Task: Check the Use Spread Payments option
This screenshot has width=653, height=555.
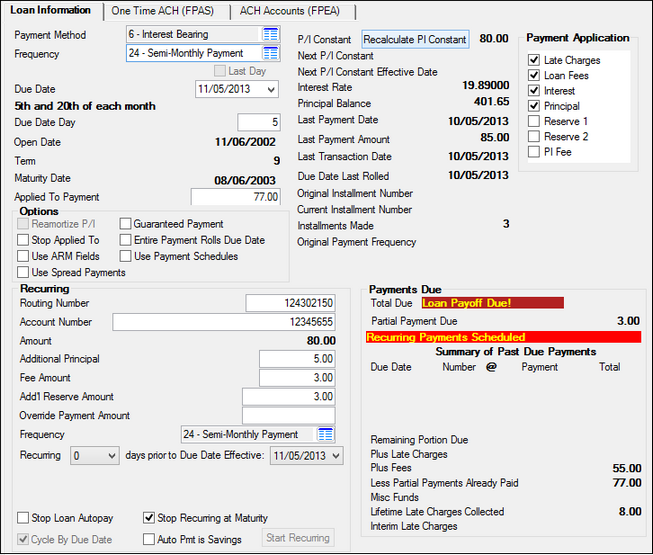Action: [x=23, y=272]
